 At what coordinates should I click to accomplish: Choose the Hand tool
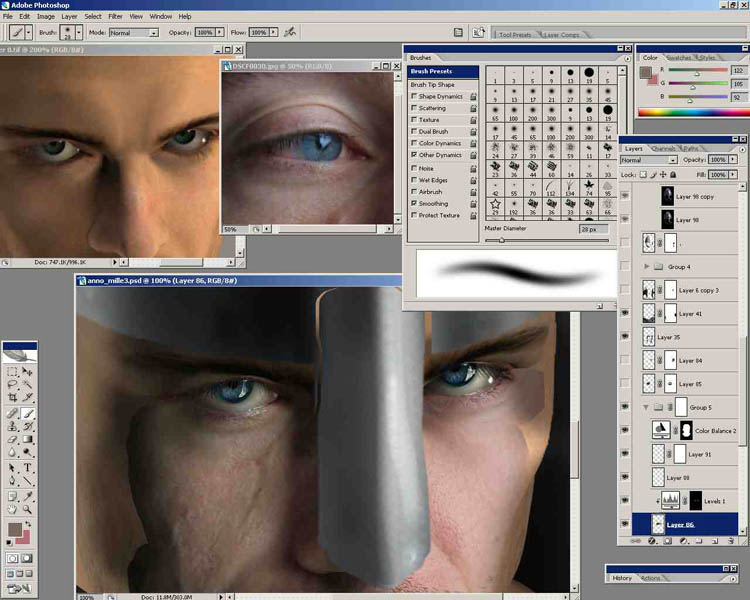coord(12,509)
